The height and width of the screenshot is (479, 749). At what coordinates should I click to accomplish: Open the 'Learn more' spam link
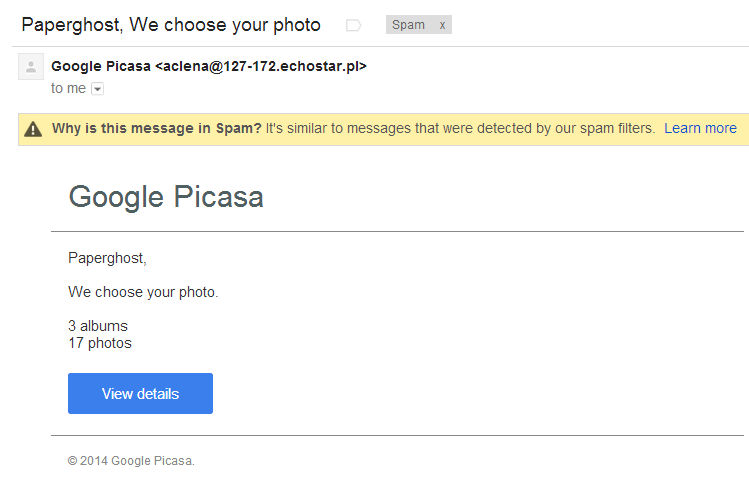700,128
